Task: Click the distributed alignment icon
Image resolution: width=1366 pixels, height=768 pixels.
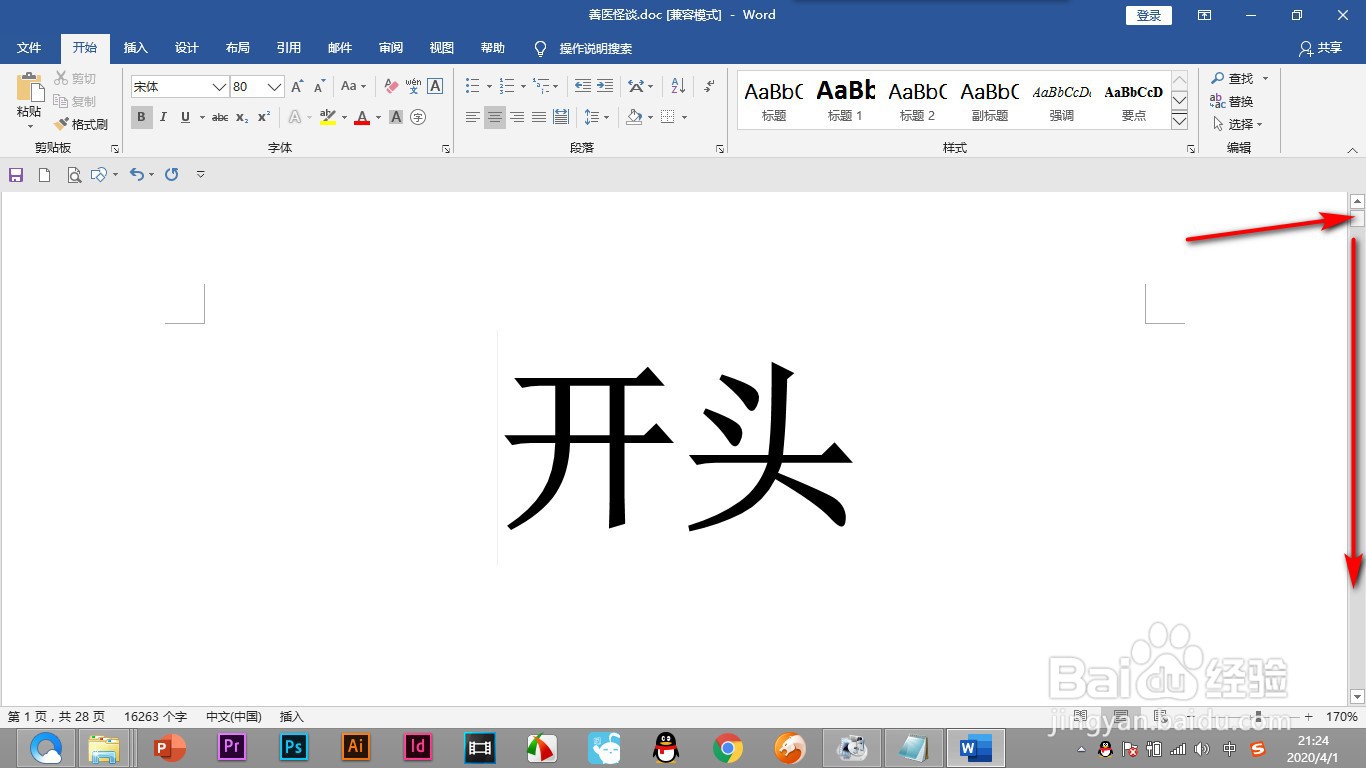Action: point(560,117)
